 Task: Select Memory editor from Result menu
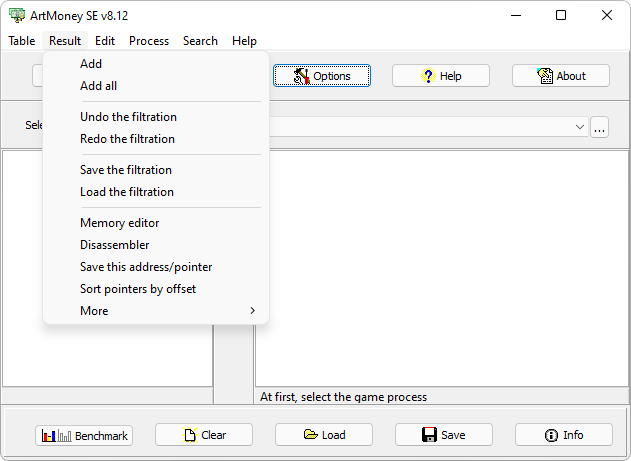point(119,223)
